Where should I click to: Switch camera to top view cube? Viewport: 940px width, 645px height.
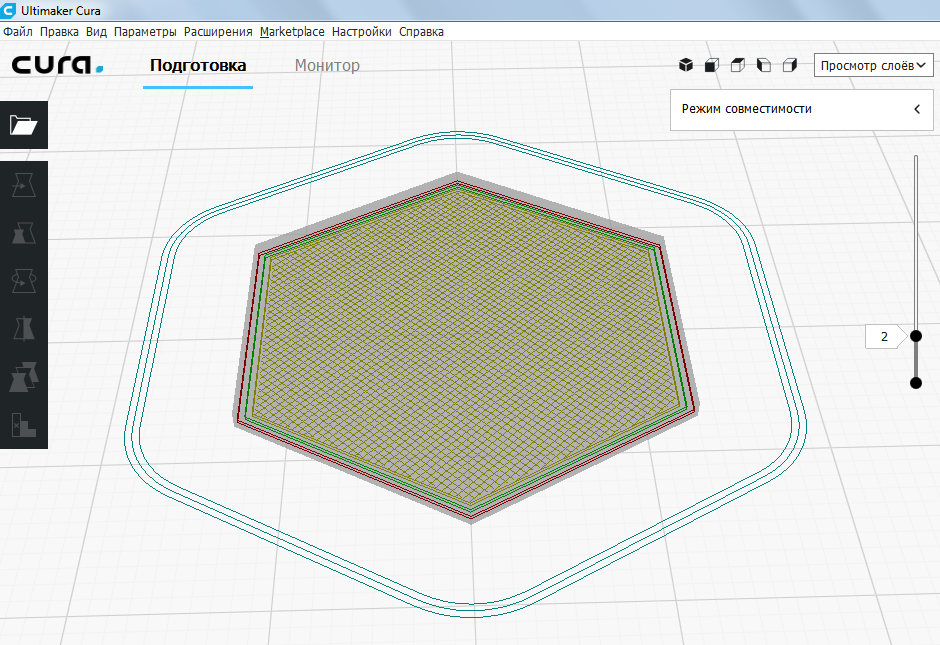737,66
